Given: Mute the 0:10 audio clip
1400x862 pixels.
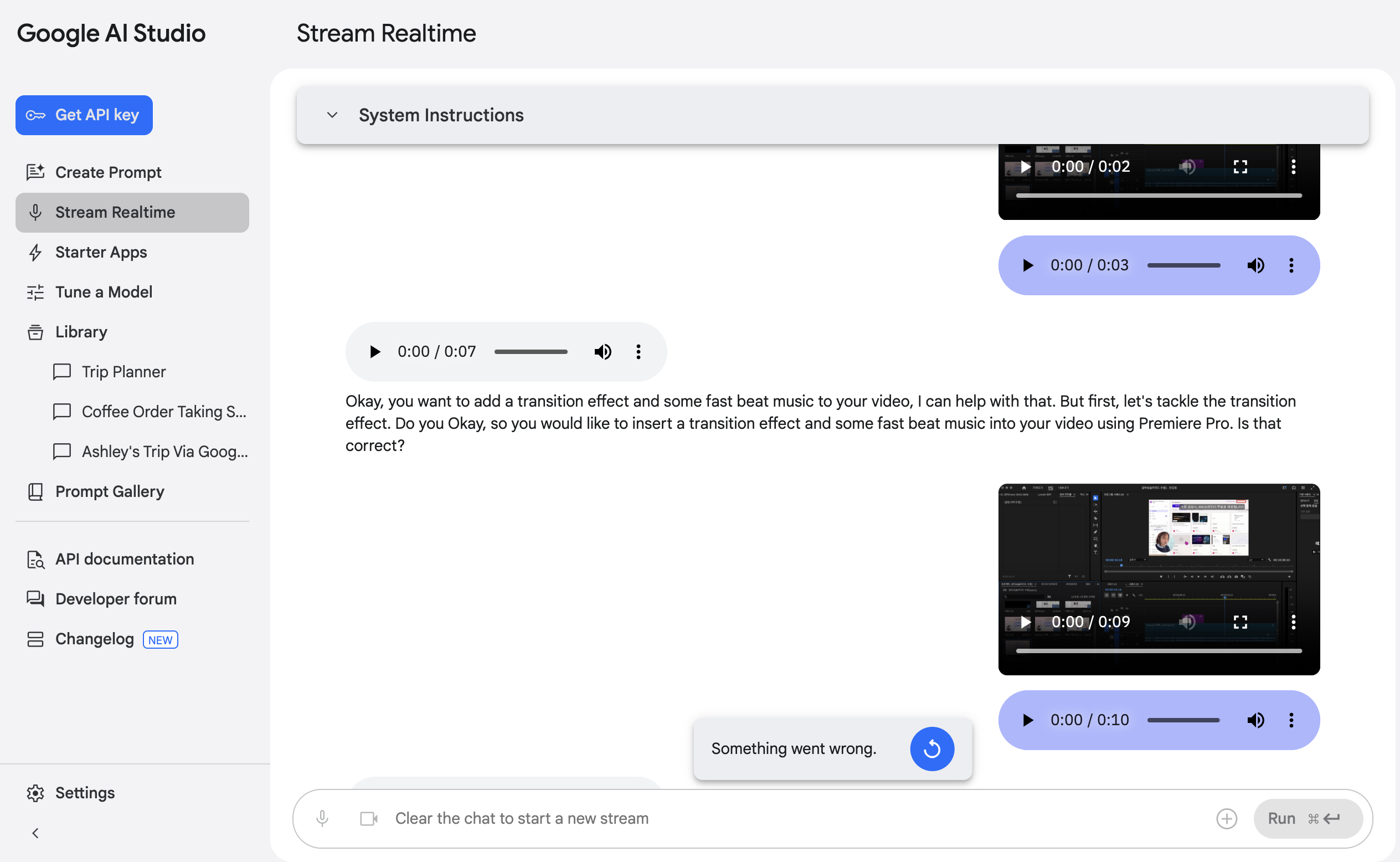Looking at the screenshot, I should point(1255,720).
